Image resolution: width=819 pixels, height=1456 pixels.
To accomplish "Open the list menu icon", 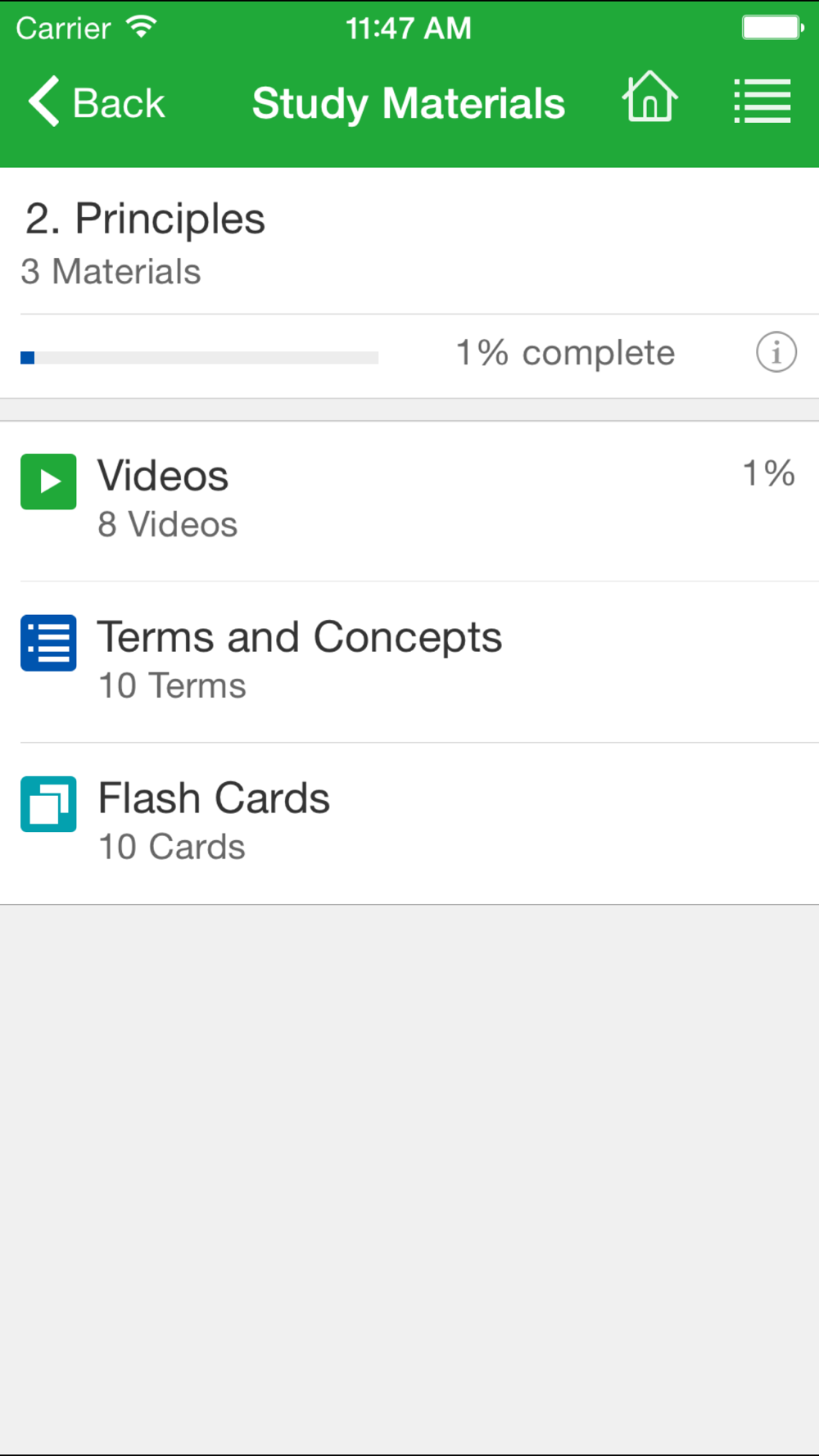I will tap(762, 101).
